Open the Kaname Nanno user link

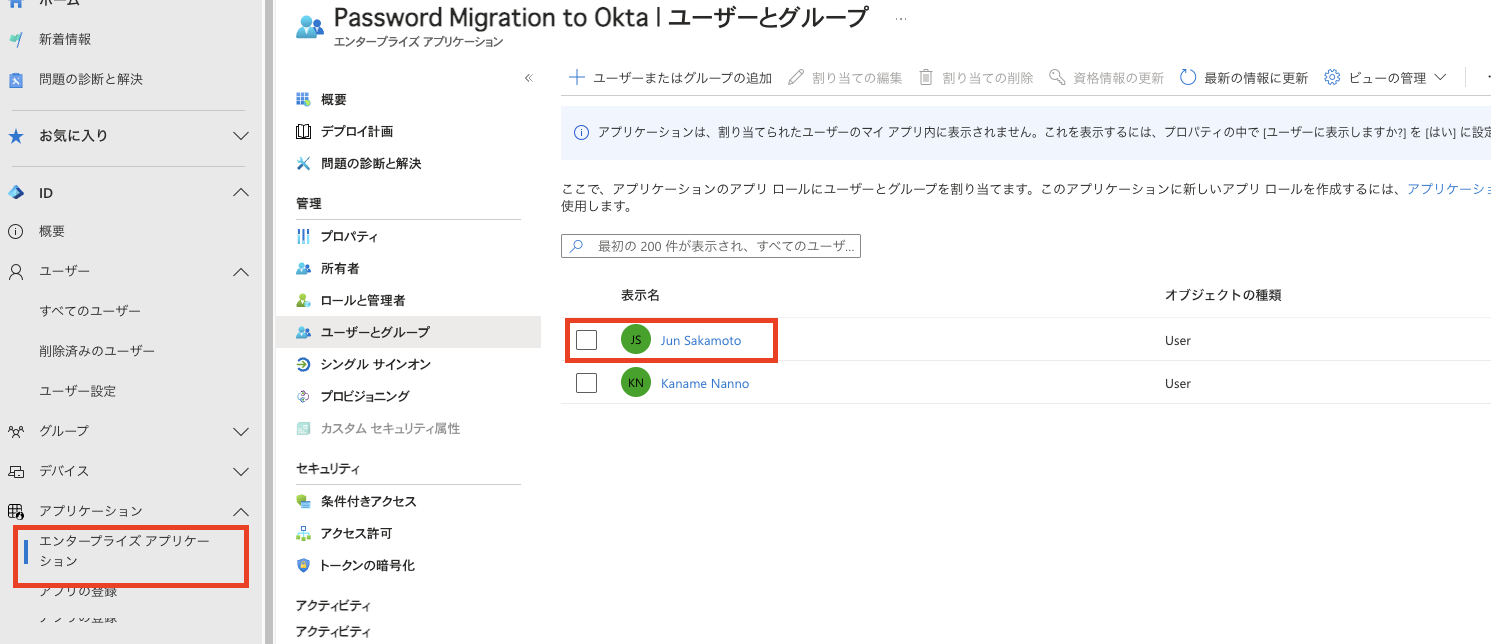click(704, 383)
